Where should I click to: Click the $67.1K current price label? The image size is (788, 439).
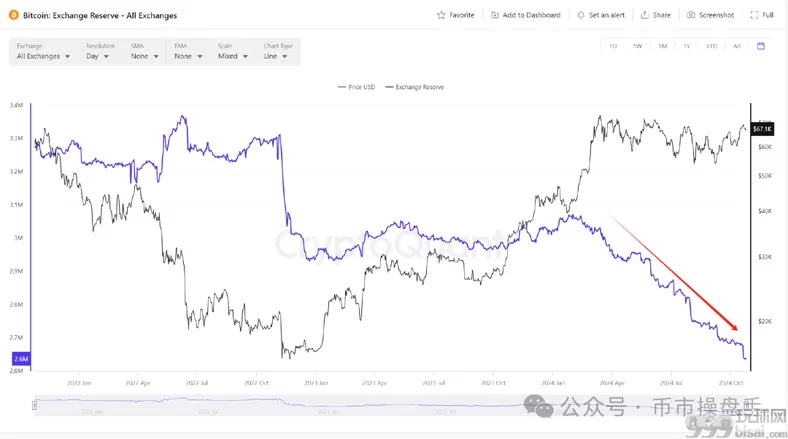click(762, 129)
